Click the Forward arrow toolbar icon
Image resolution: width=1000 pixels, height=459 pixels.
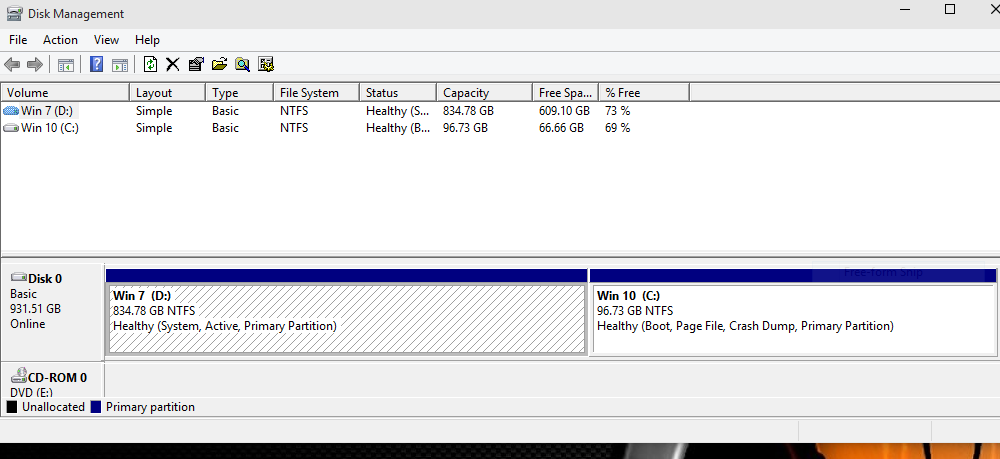pos(35,64)
